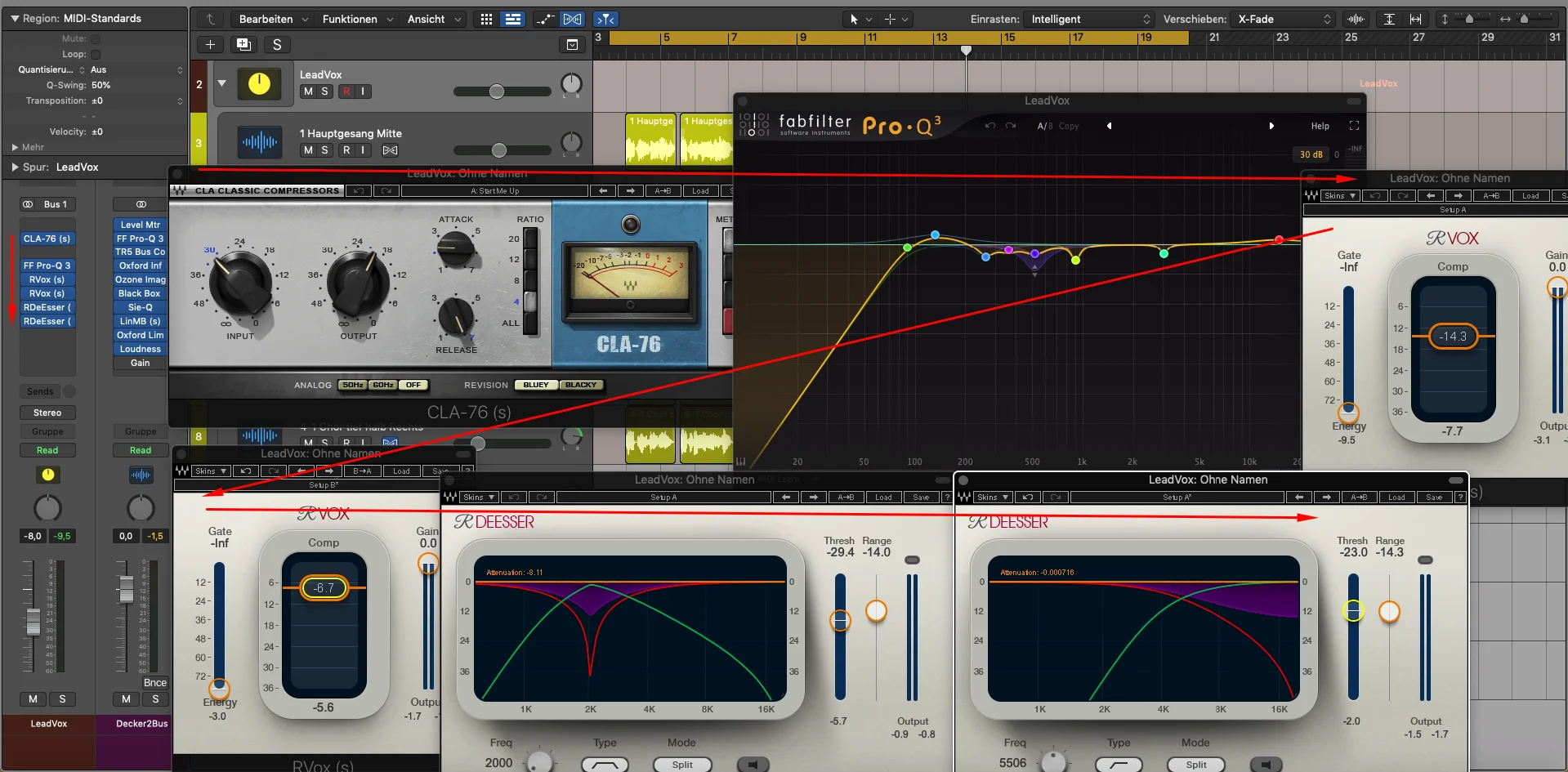This screenshot has height=772, width=1568.
Task: Show the automation curve icon
Action: coord(545,19)
